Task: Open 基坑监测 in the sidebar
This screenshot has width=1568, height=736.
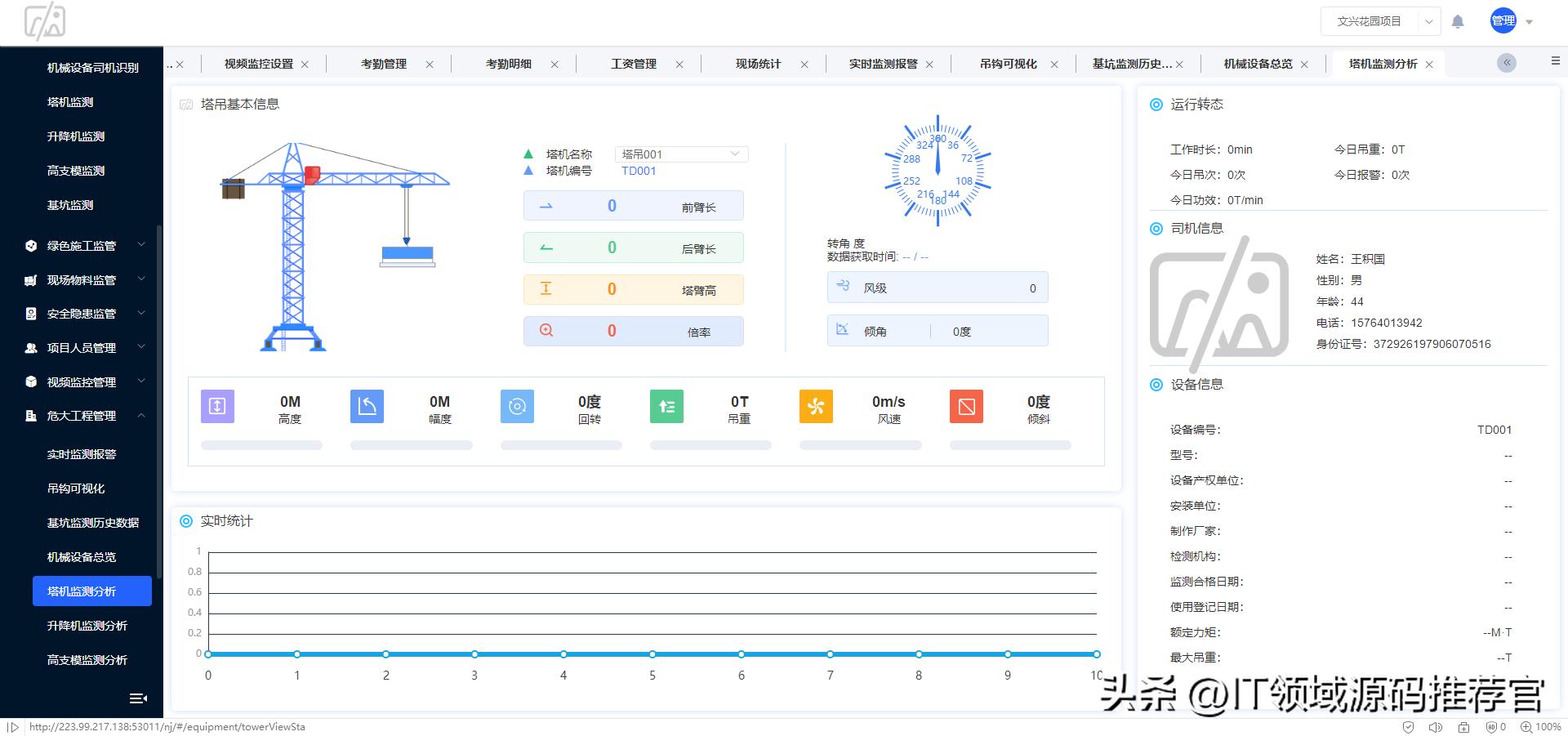Action: click(70, 205)
